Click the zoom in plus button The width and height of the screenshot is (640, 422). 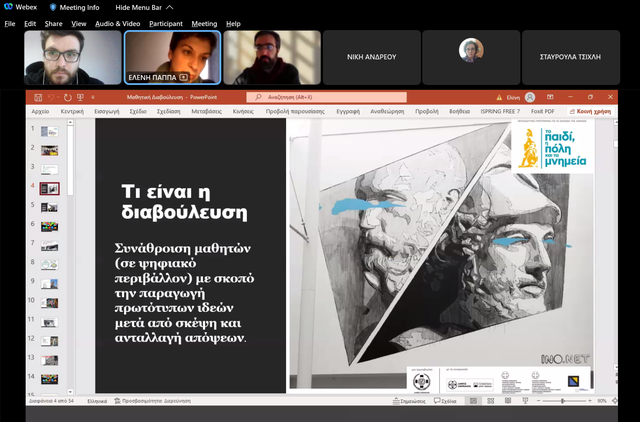590,401
